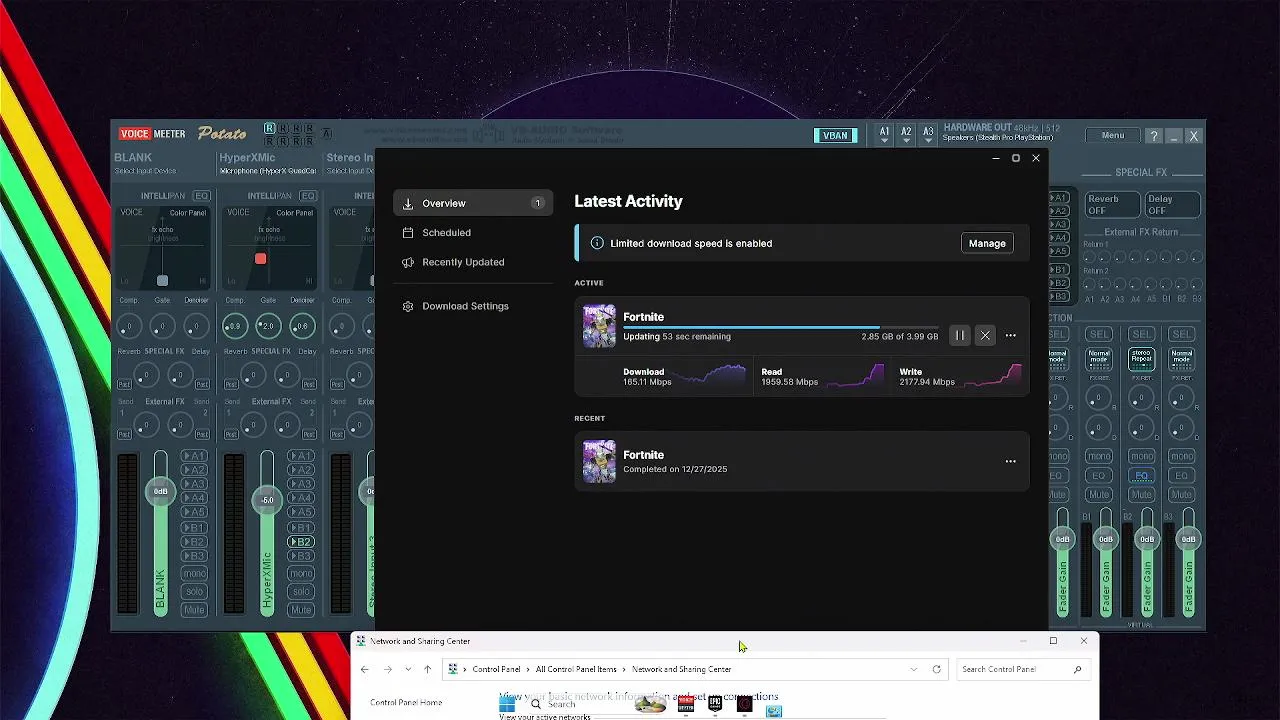This screenshot has width=1280, height=720.
Task: Click the Control Panel search magnifier icon
Action: pyautogui.click(x=1077, y=669)
